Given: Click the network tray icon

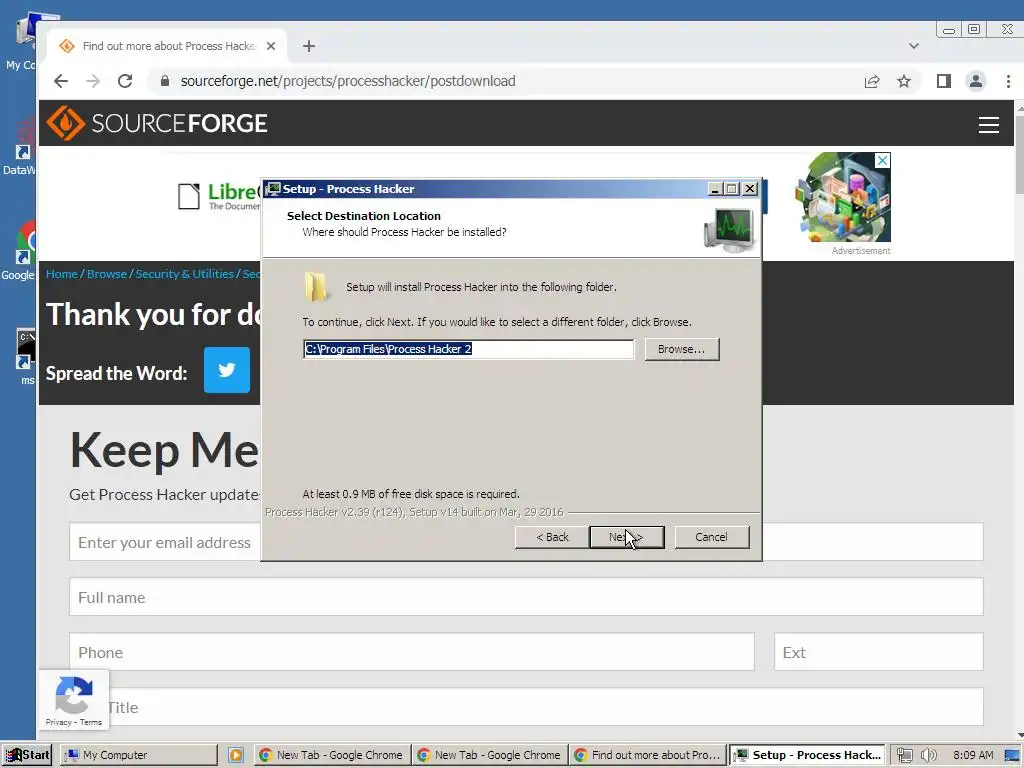Looking at the screenshot, I should 904,755.
